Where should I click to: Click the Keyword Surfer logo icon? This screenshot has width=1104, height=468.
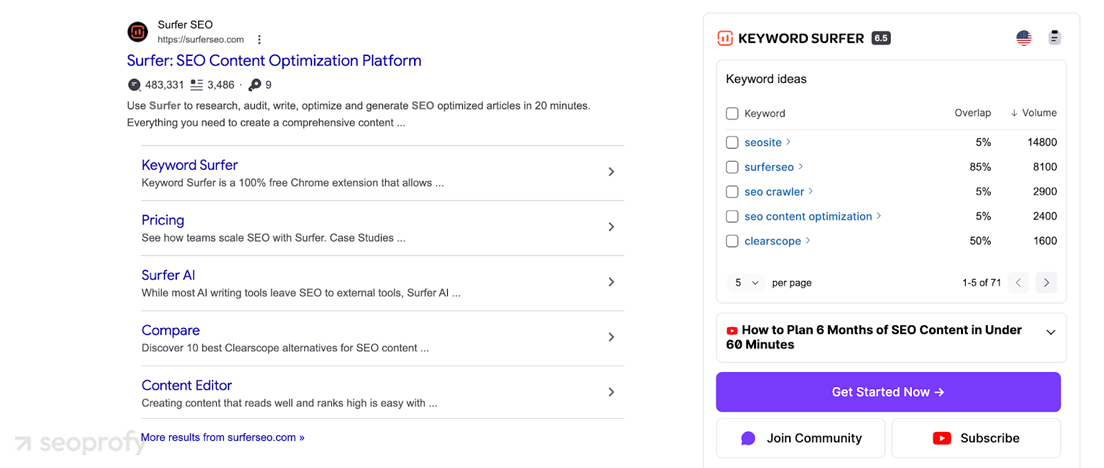click(724, 38)
